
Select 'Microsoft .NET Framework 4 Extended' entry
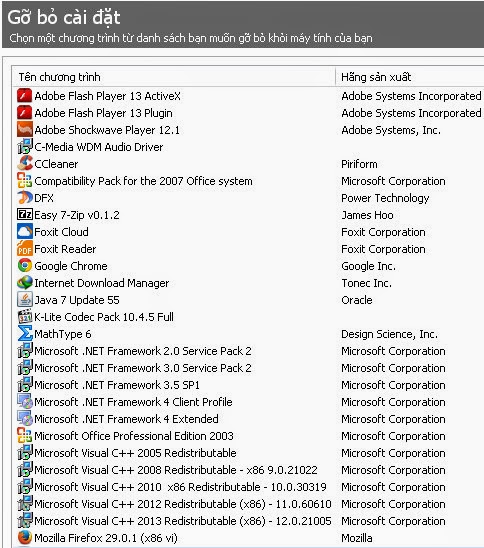tap(127, 419)
